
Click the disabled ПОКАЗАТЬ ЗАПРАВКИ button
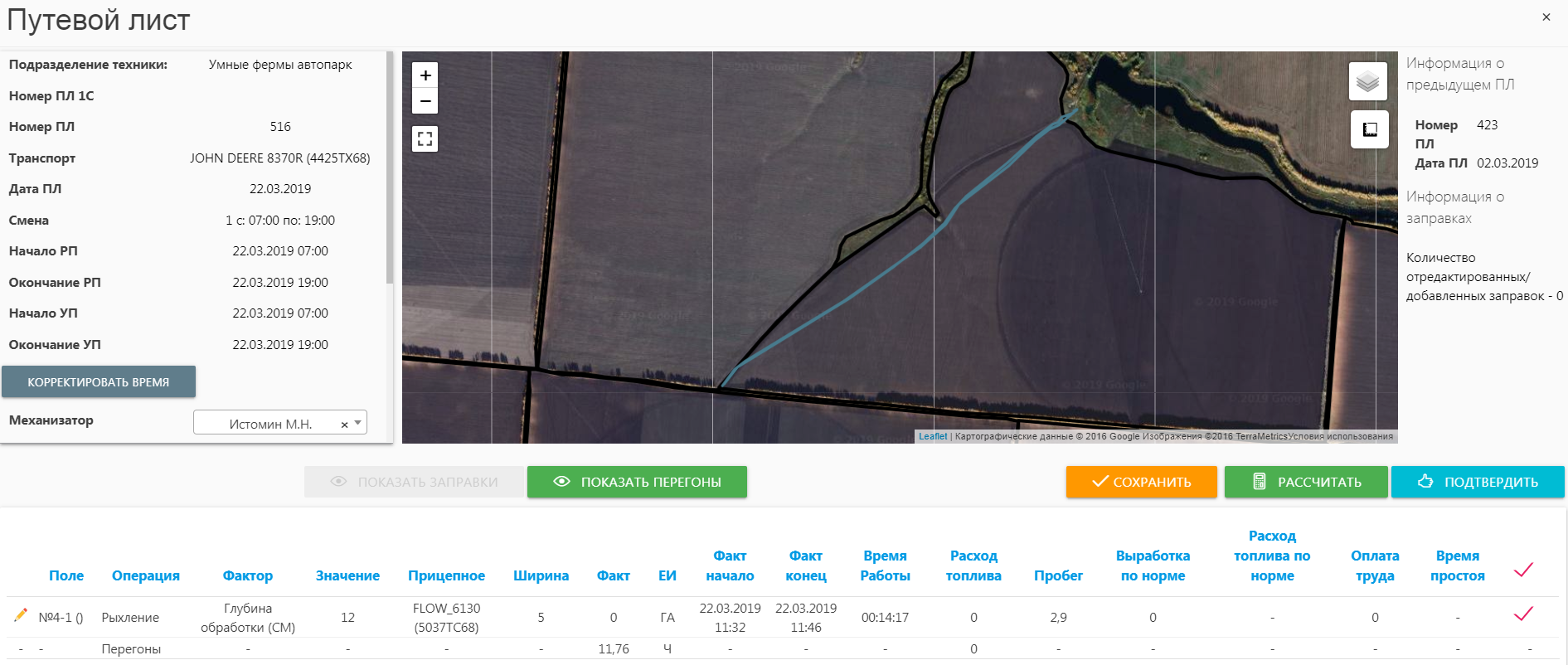click(414, 482)
